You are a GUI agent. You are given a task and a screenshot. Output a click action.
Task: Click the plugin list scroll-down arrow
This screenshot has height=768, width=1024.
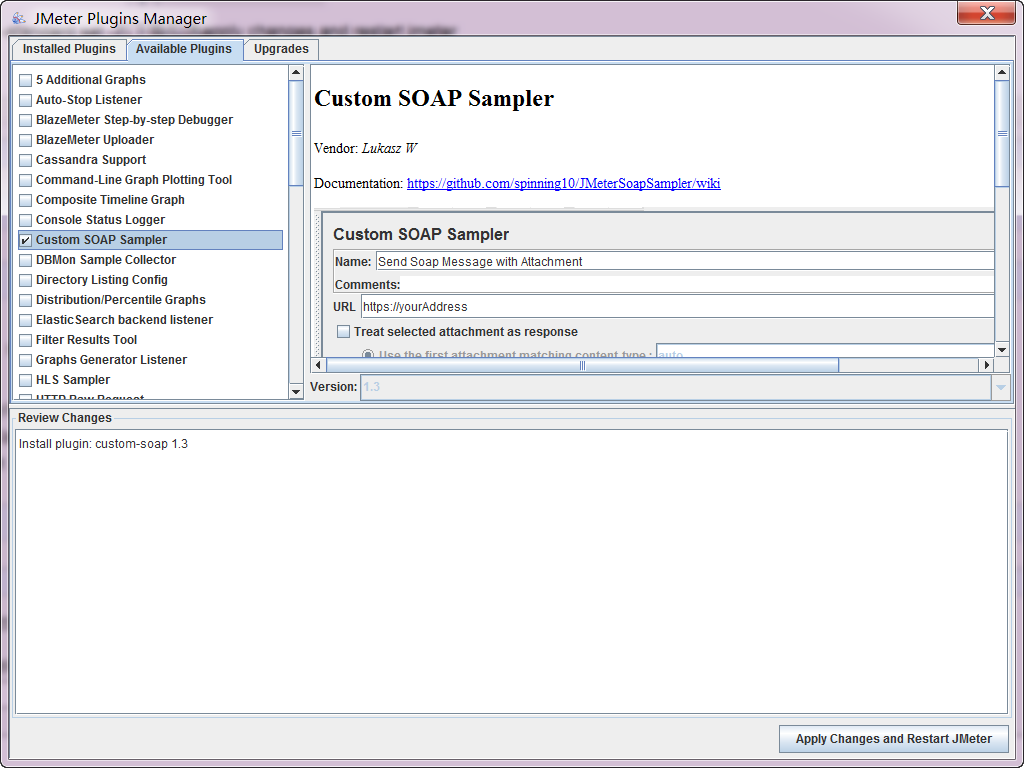(x=296, y=392)
